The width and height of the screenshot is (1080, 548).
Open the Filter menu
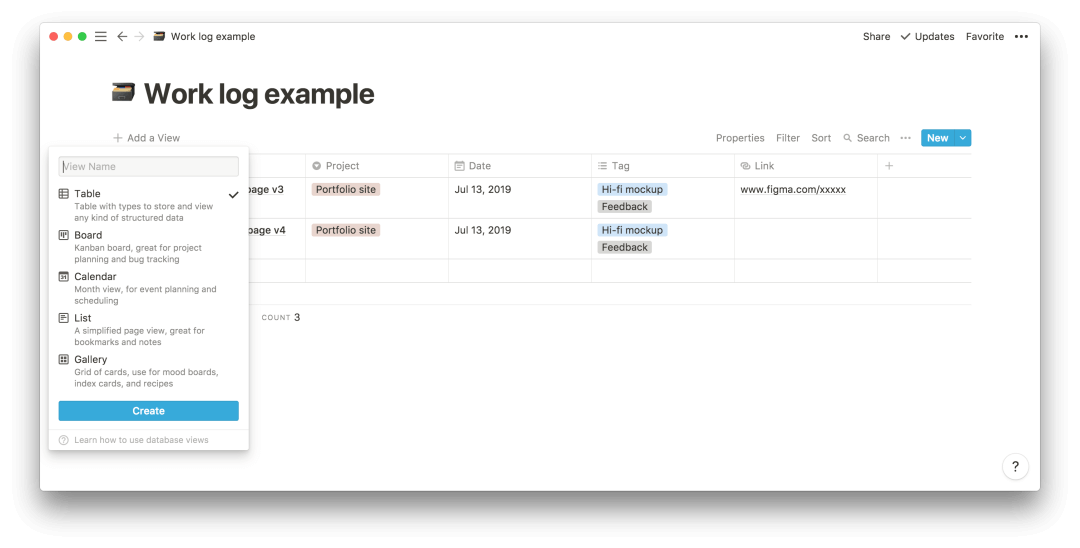coord(787,138)
